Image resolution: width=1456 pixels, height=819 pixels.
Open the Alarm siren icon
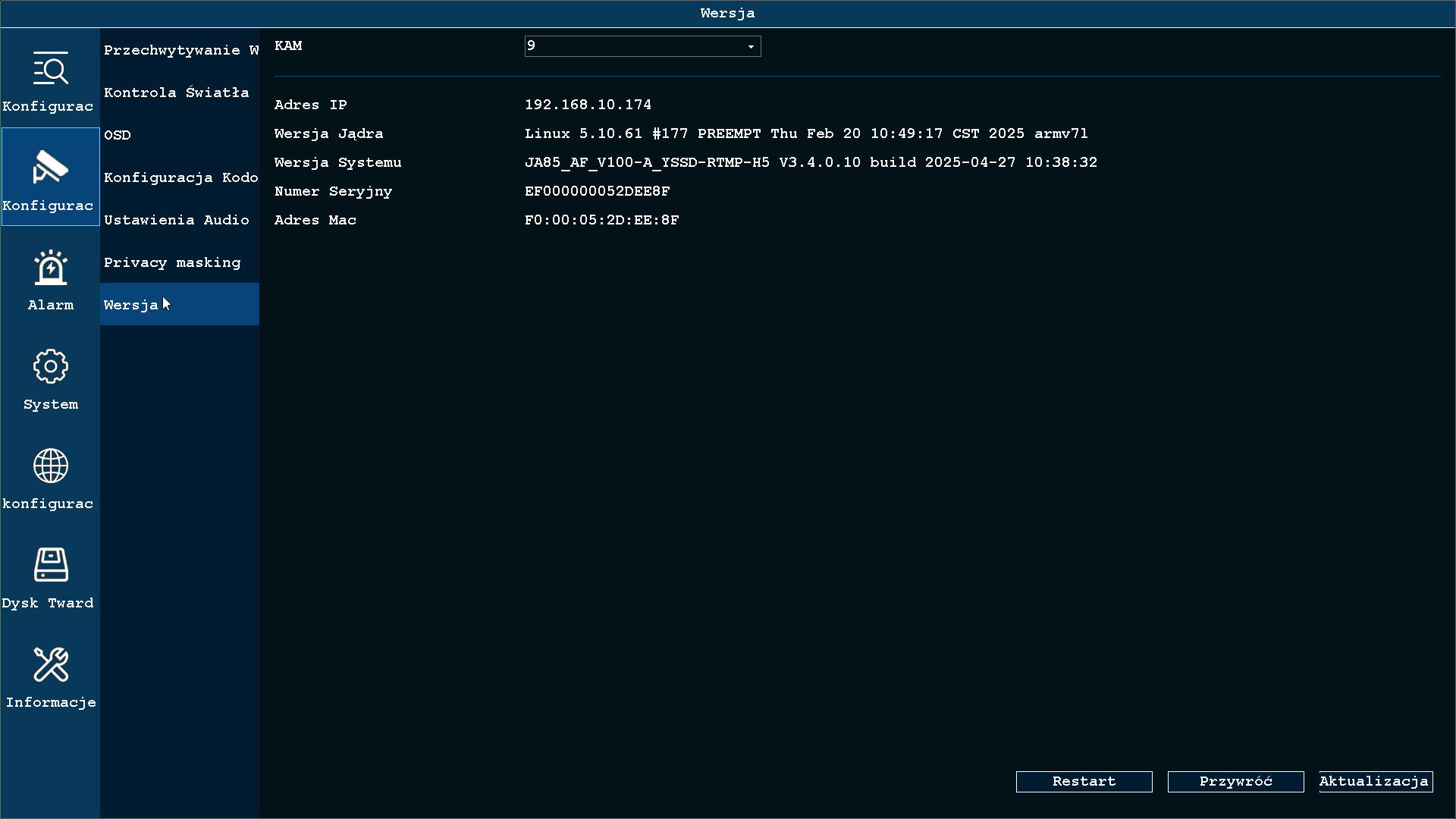pyautogui.click(x=51, y=267)
